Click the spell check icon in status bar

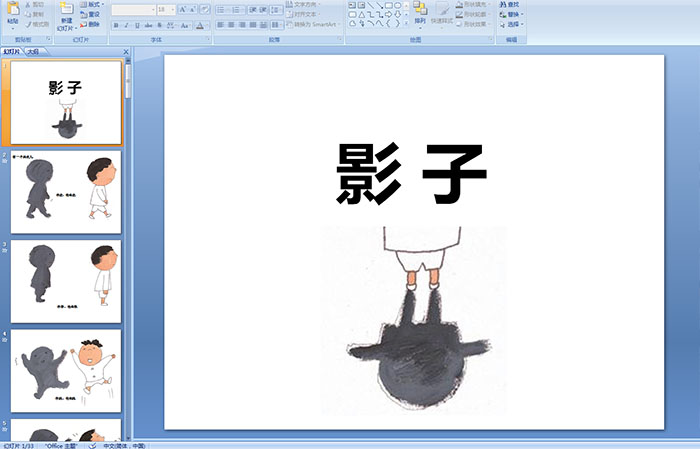92,446
